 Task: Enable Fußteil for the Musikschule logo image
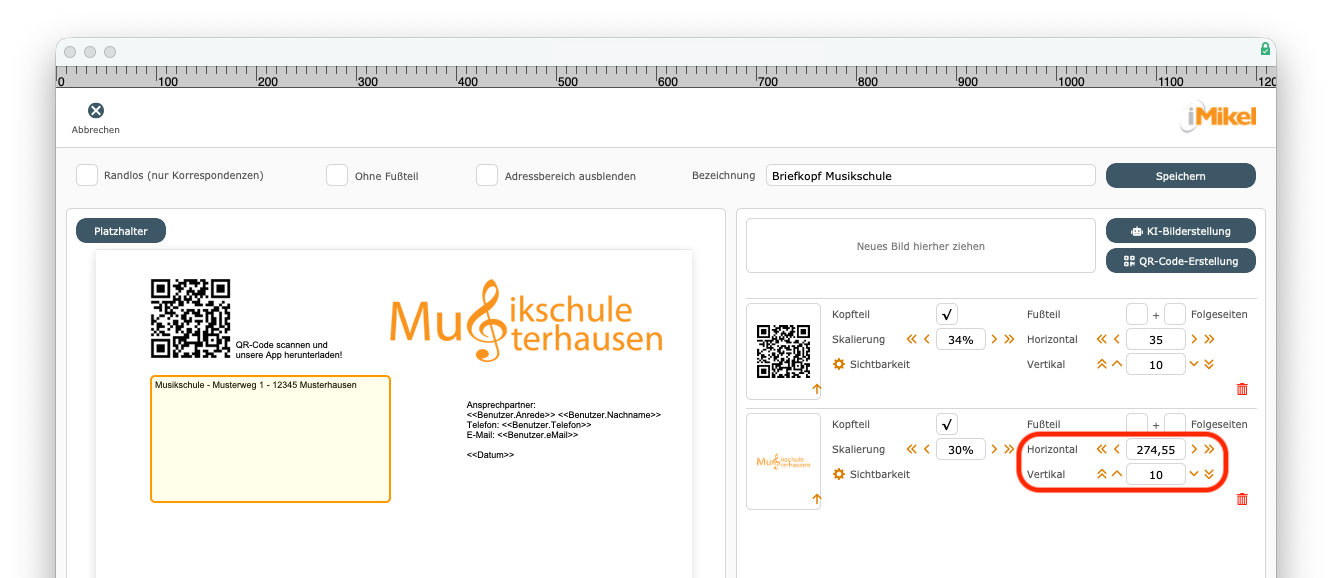click(1137, 424)
